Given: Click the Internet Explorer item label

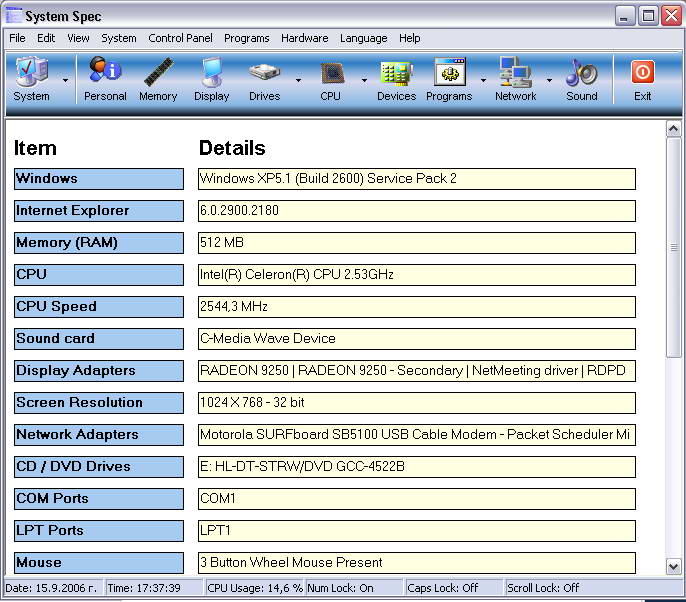Looking at the screenshot, I should point(99,211).
